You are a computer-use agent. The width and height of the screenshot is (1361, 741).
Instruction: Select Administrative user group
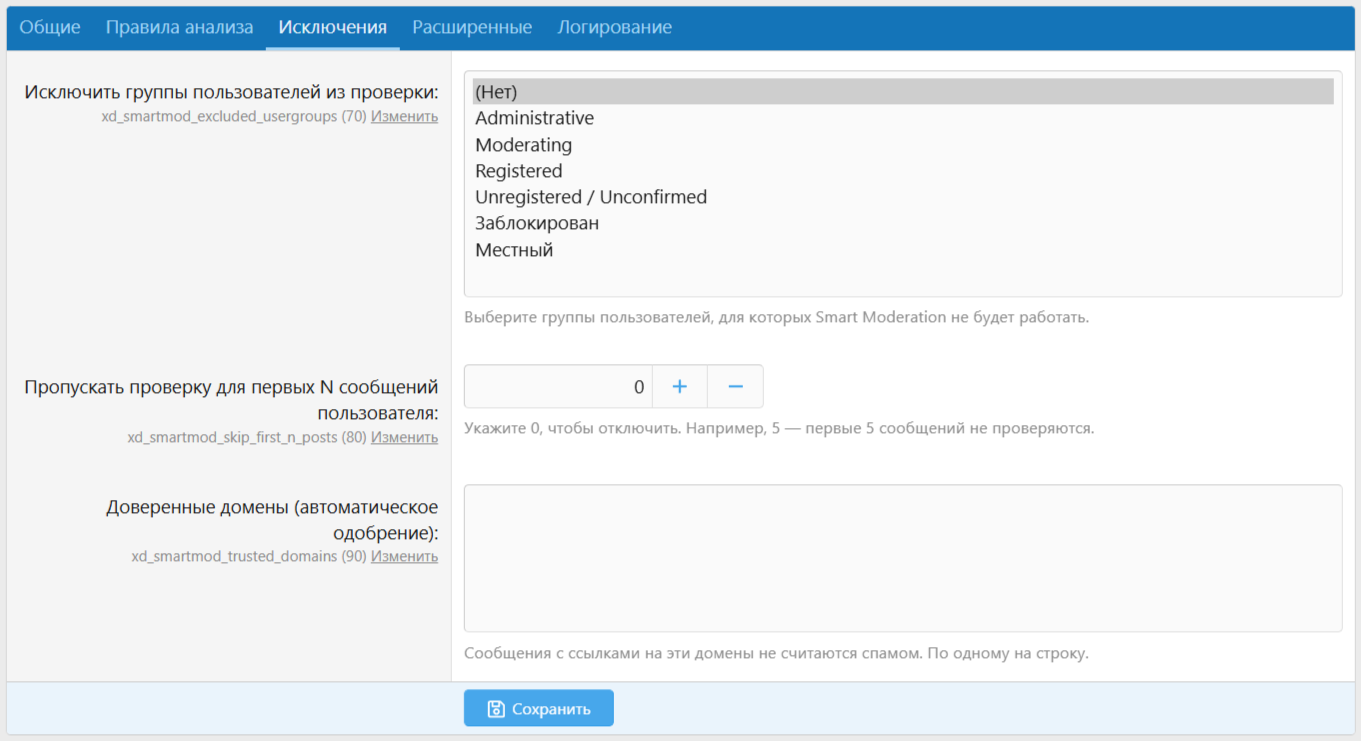[x=534, y=118]
